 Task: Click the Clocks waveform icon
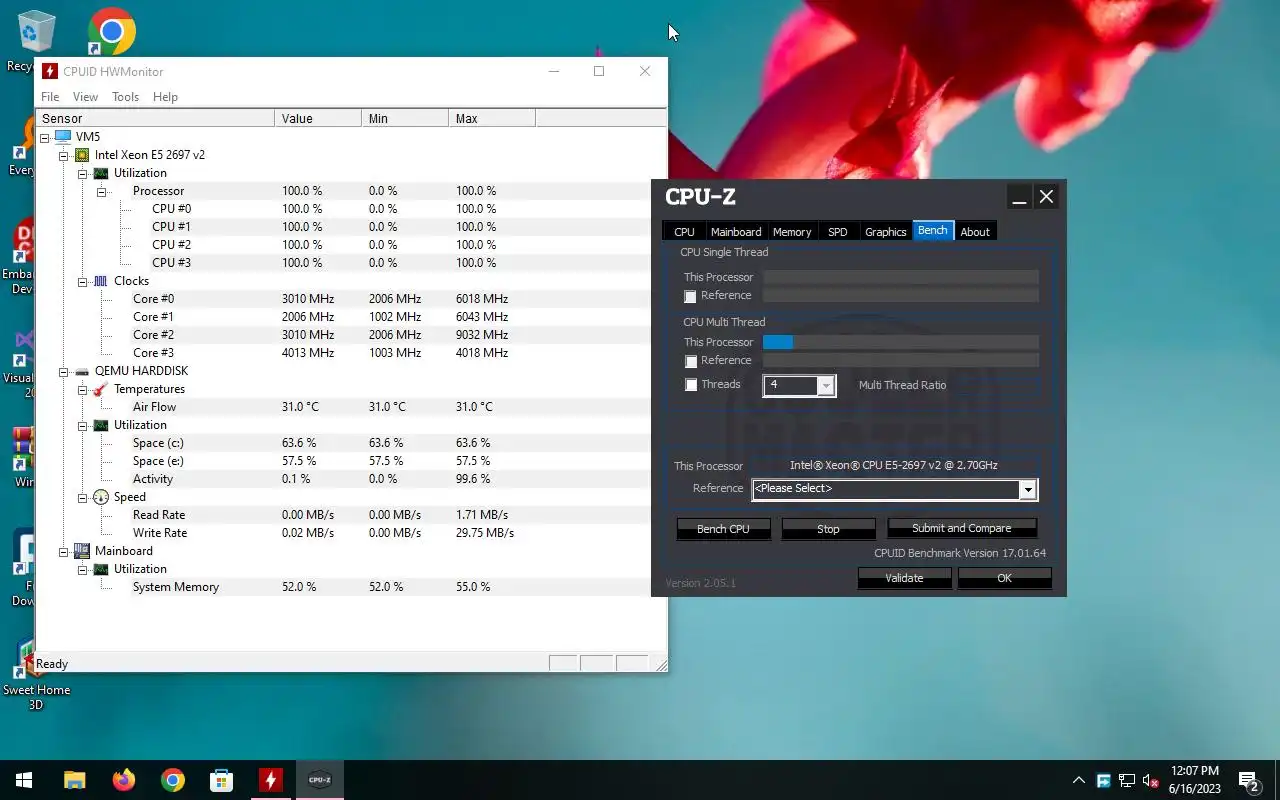click(101, 281)
